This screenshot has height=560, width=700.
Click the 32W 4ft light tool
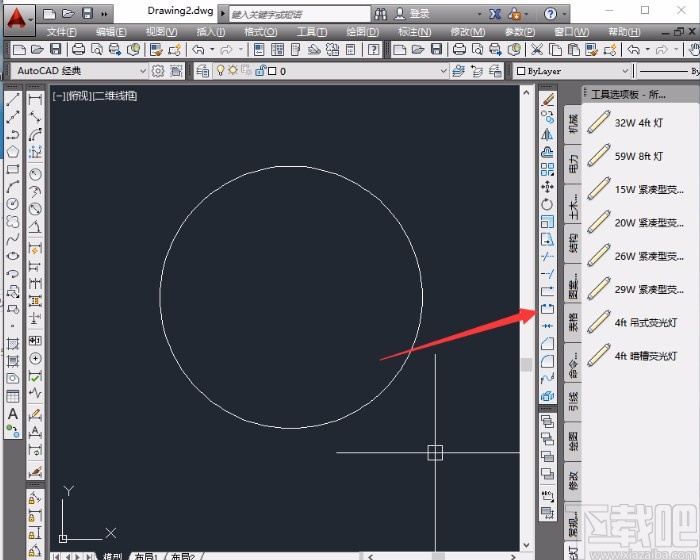[x=639, y=122]
